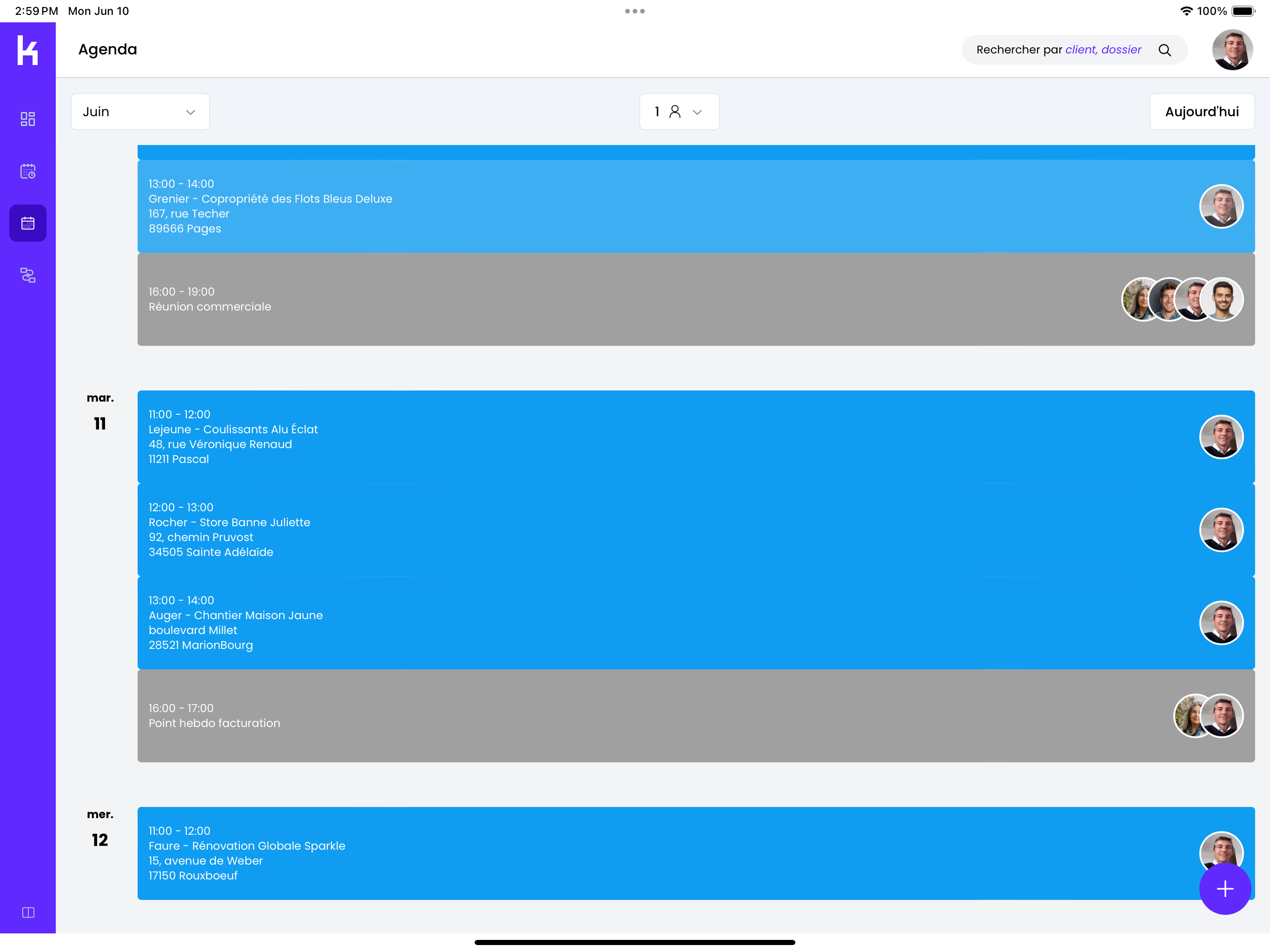1270x952 pixels.
Task: Click woman avatar on Réunion commerciale
Action: (1137, 299)
